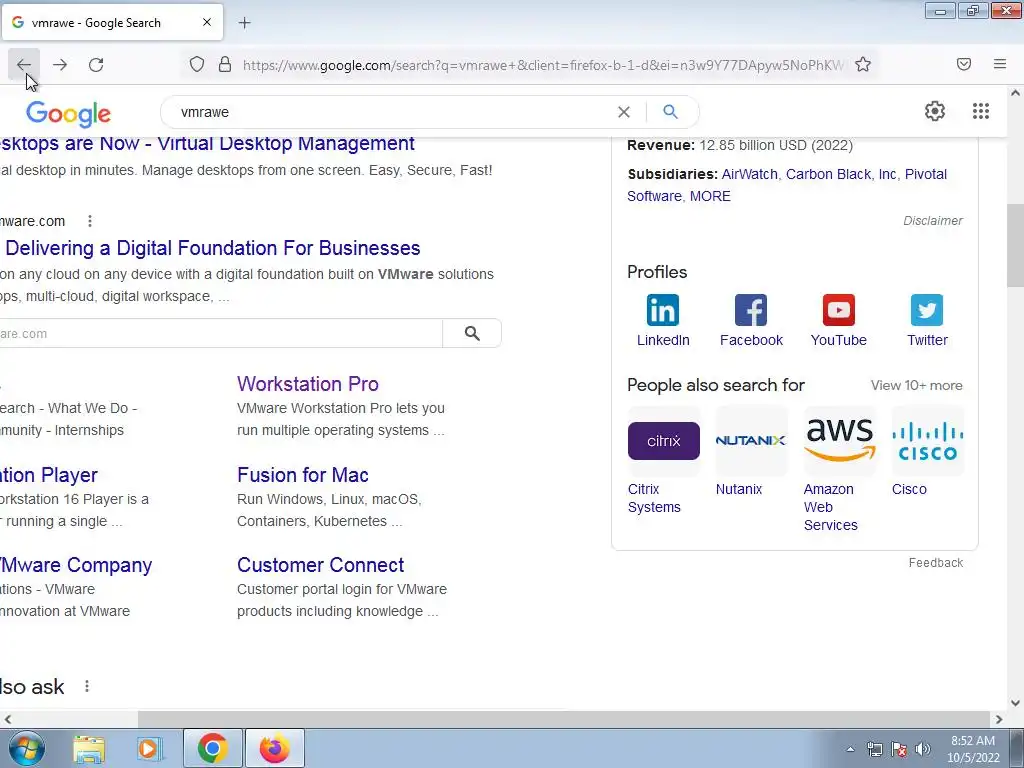This screenshot has height=768, width=1024.
Task: Open the Player sitelink
Action: [49, 475]
